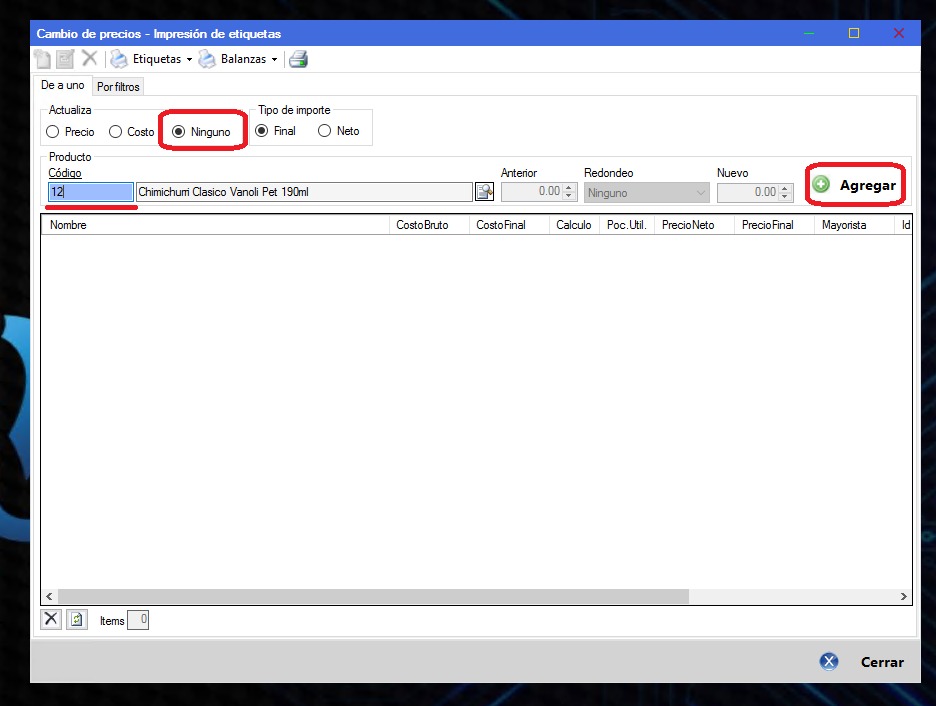Switch to the Por filtros tab
The image size is (936, 706).
click(x=118, y=87)
